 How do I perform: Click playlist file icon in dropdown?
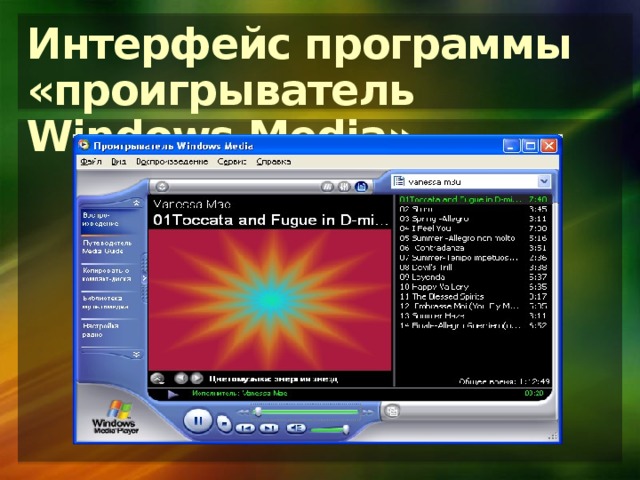[399, 181]
